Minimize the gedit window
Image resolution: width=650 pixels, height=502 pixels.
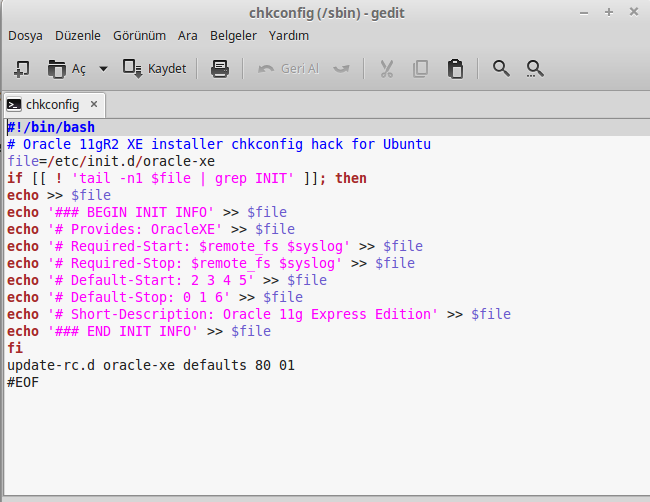(584, 13)
